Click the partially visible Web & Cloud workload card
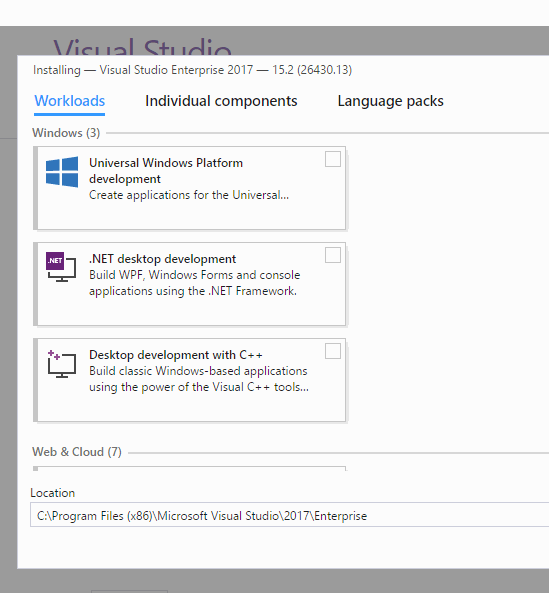Image resolution: width=549 pixels, height=593 pixels. click(190, 469)
